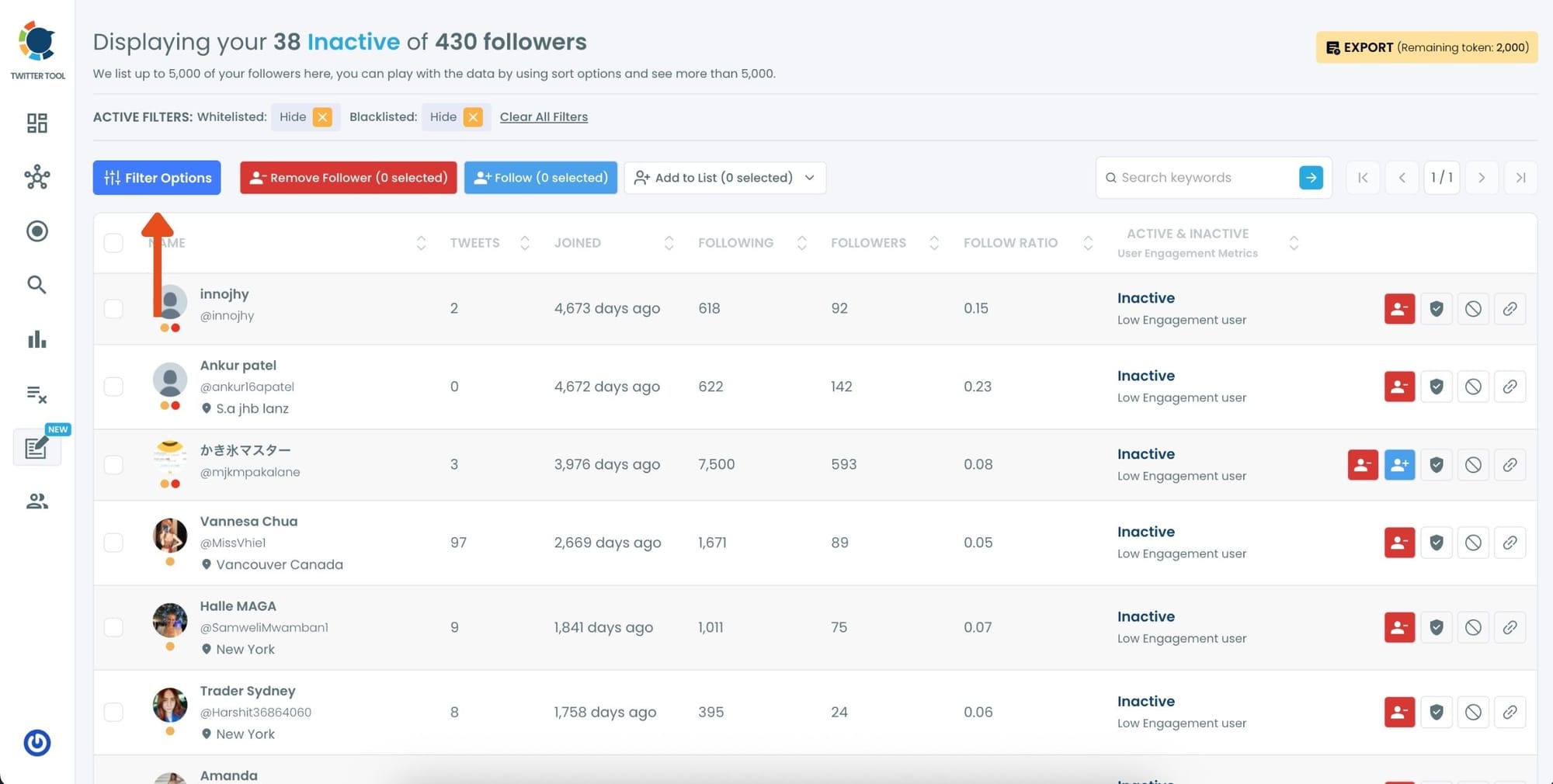Open the network analysis tool in sidebar
1553x784 pixels.
coord(36,177)
